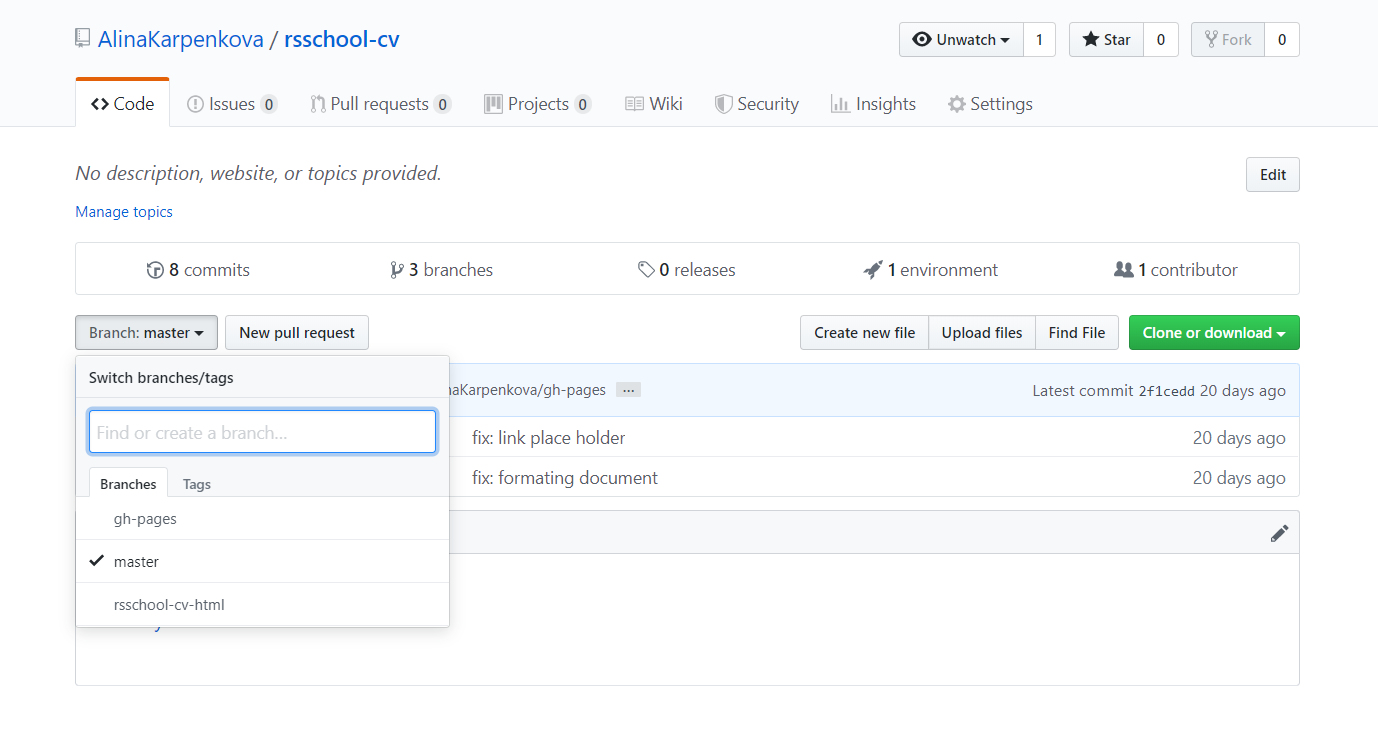Click the Manage topics link
Viewport: 1378px width, 731px height.
pyautogui.click(x=123, y=211)
